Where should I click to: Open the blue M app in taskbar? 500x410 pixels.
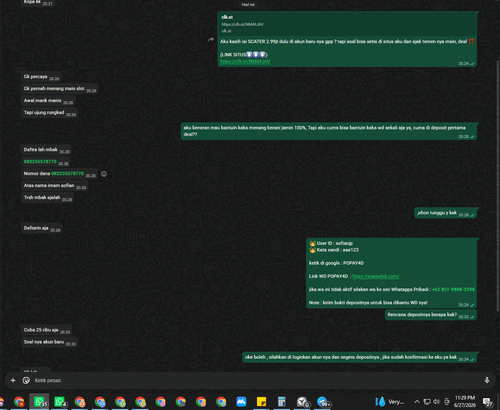coord(241,402)
